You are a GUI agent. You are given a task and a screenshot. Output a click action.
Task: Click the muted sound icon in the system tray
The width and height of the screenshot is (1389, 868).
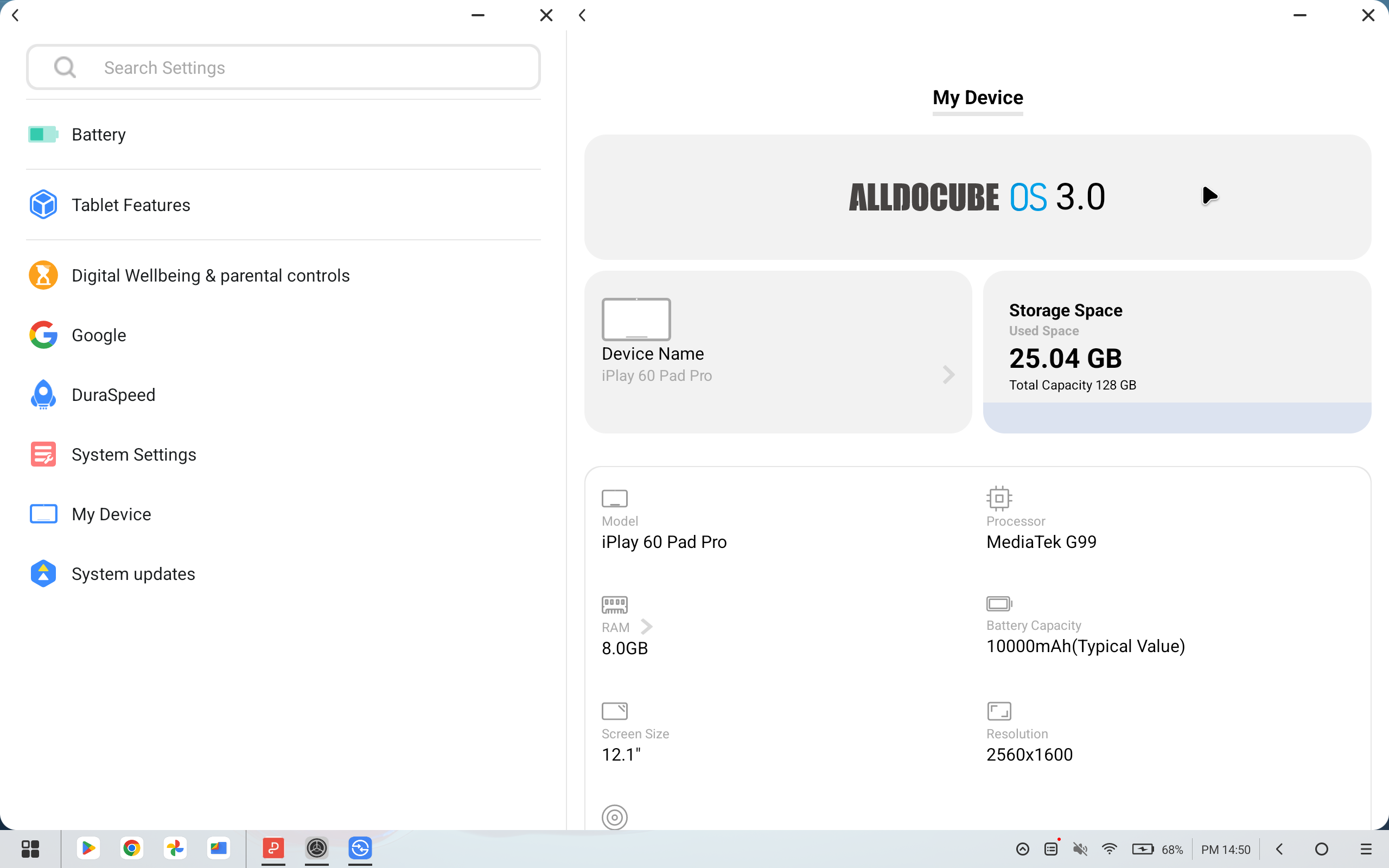pyautogui.click(x=1080, y=849)
